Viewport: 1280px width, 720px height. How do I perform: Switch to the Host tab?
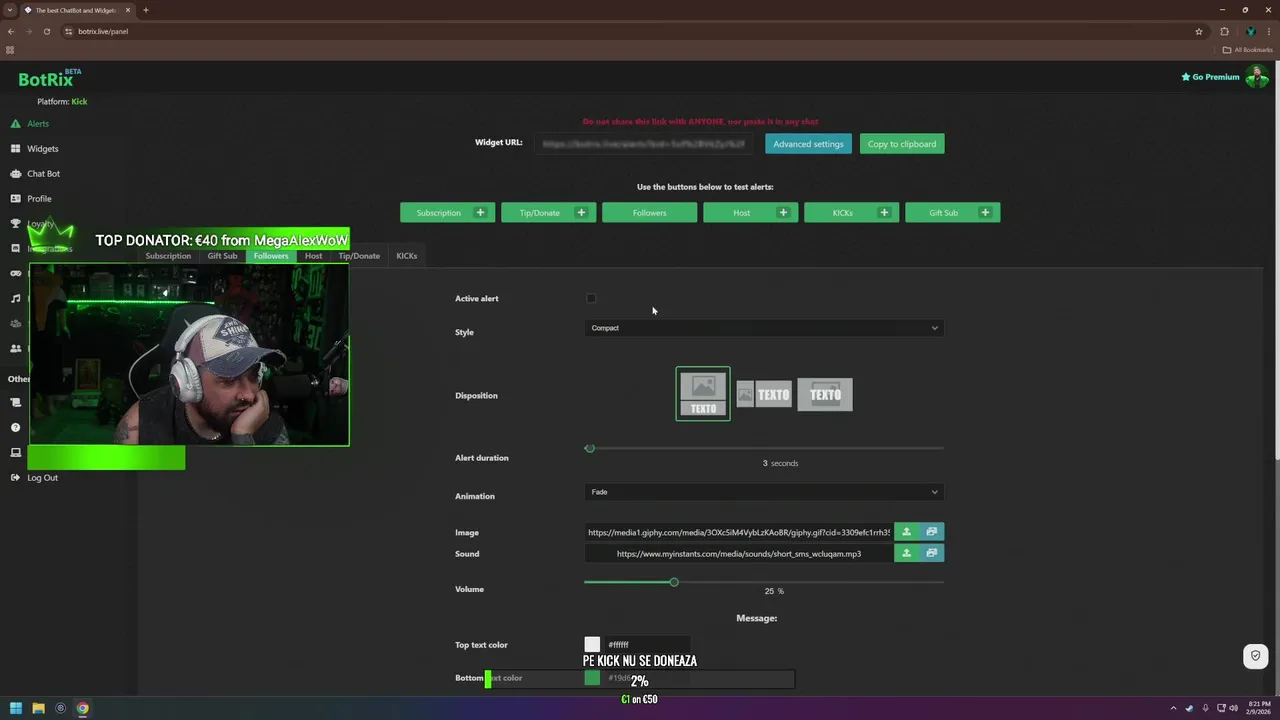pyautogui.click(x=313, y=256)
